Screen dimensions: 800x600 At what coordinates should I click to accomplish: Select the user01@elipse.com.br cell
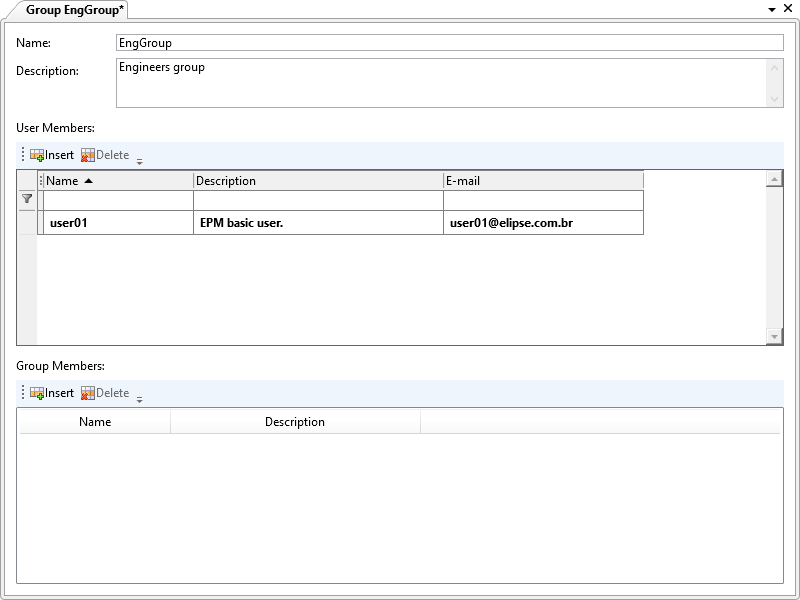tap(543, 223)
